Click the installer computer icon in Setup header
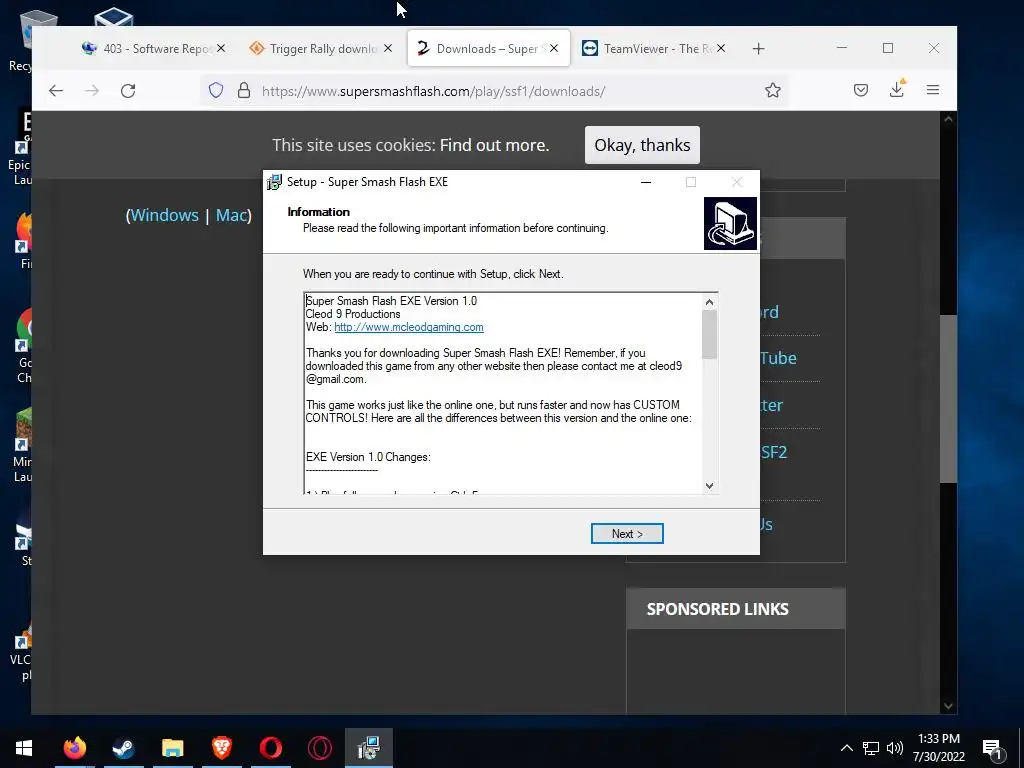Viewport: 1024px width, 768px height. coord(730,223)
